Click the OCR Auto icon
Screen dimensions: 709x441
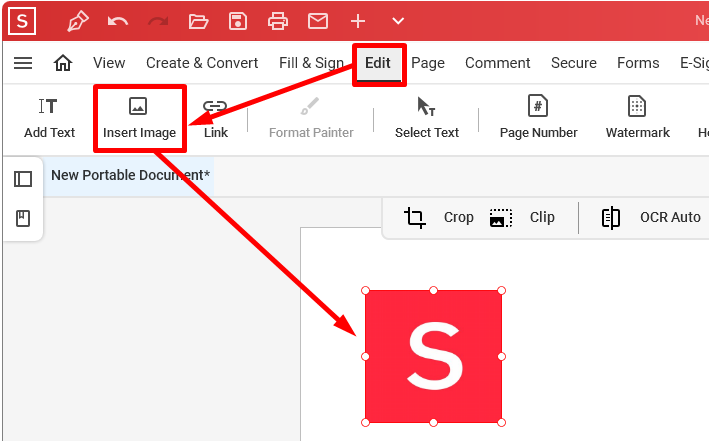[611, 218]
